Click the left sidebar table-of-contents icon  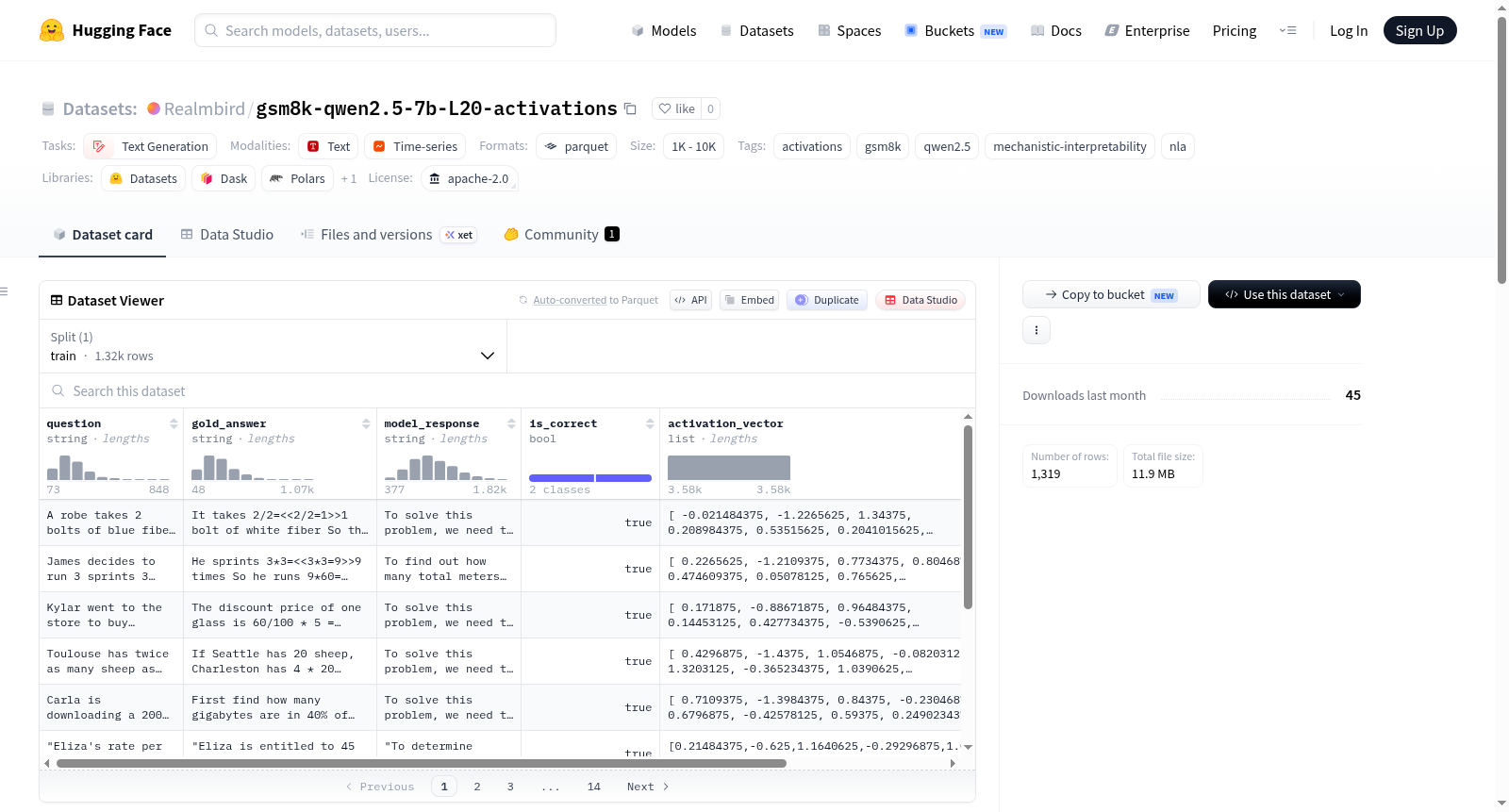pos(4,291)
